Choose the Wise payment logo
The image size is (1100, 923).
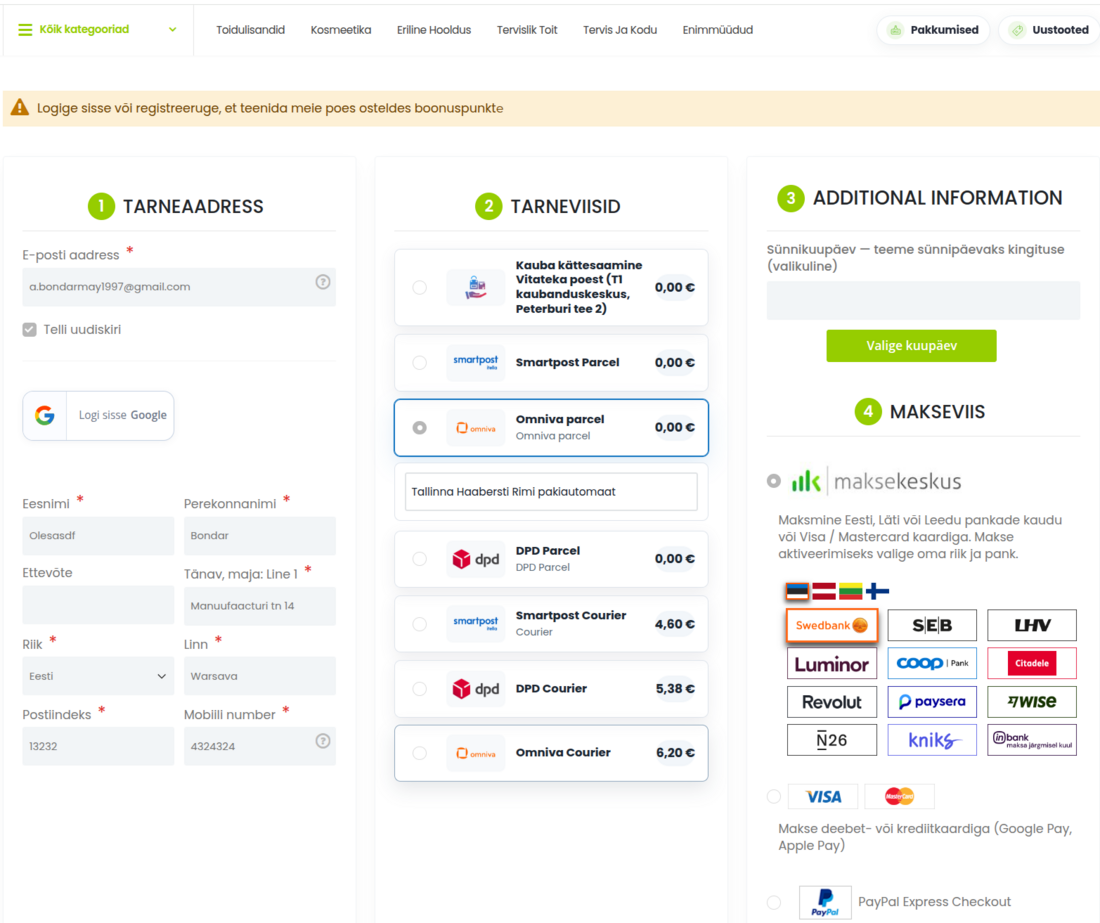tap(1032, 702)
